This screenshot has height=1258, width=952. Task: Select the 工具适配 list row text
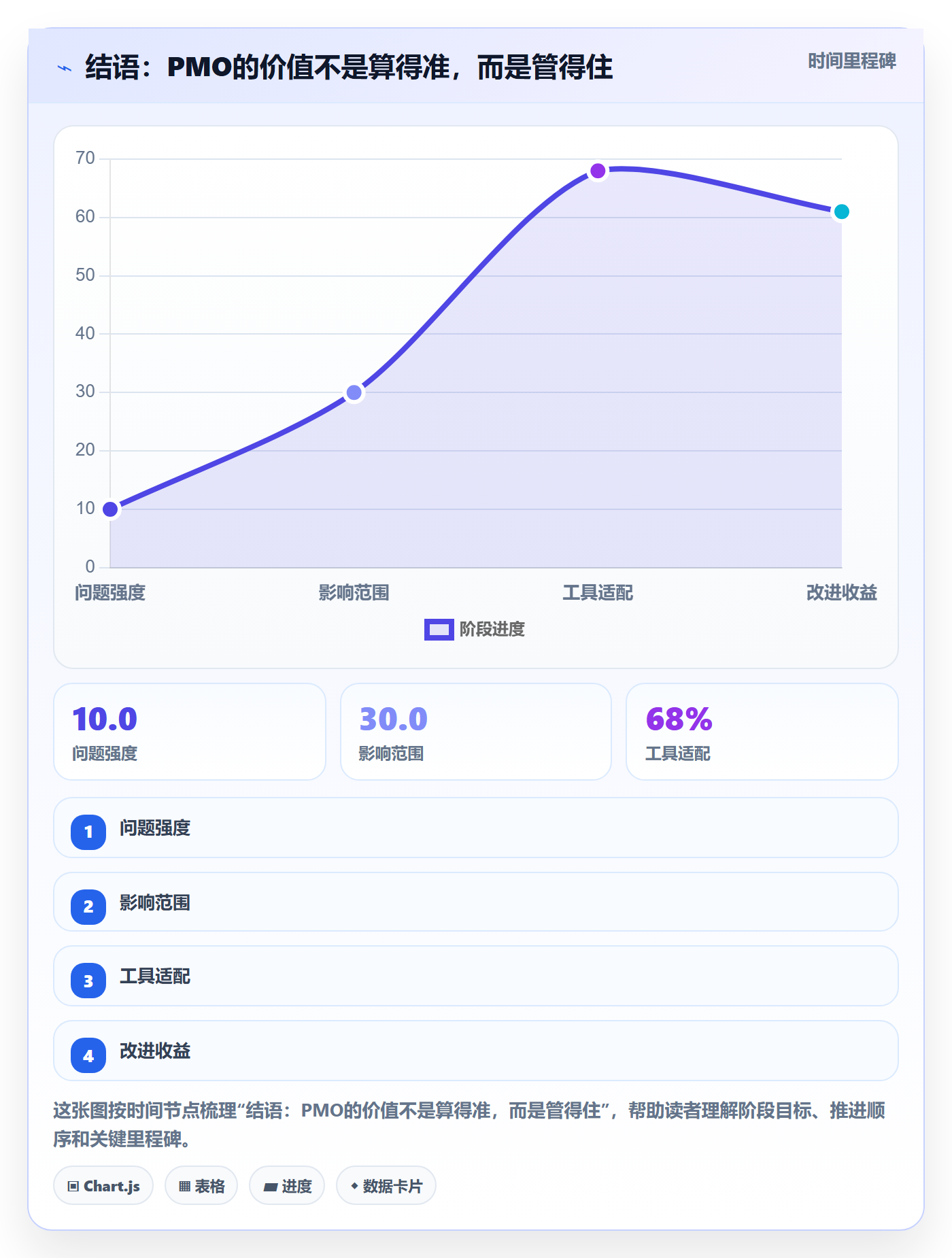(155, 976)
